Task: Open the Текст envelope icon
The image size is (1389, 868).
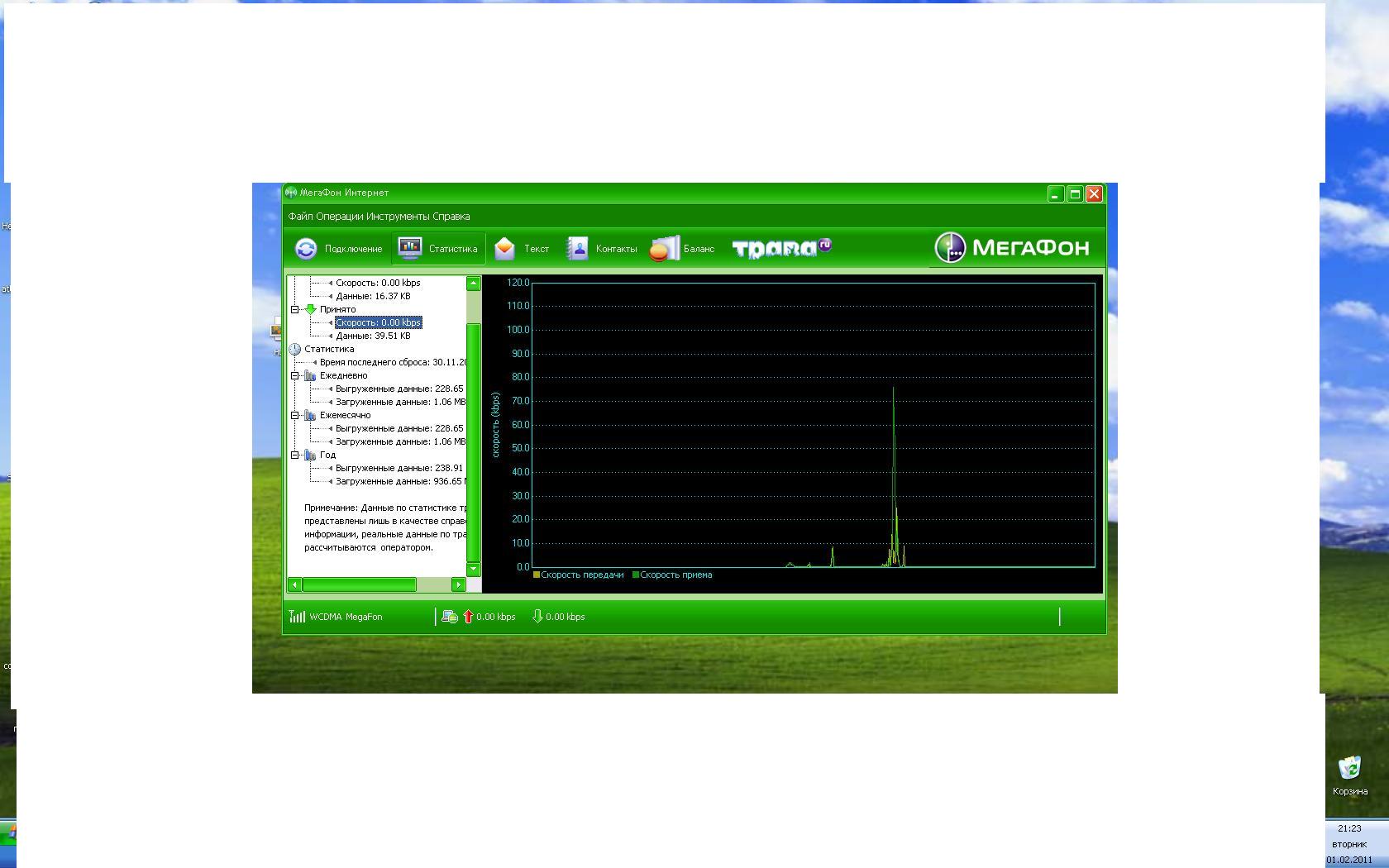Action: [x=504, y=248]
